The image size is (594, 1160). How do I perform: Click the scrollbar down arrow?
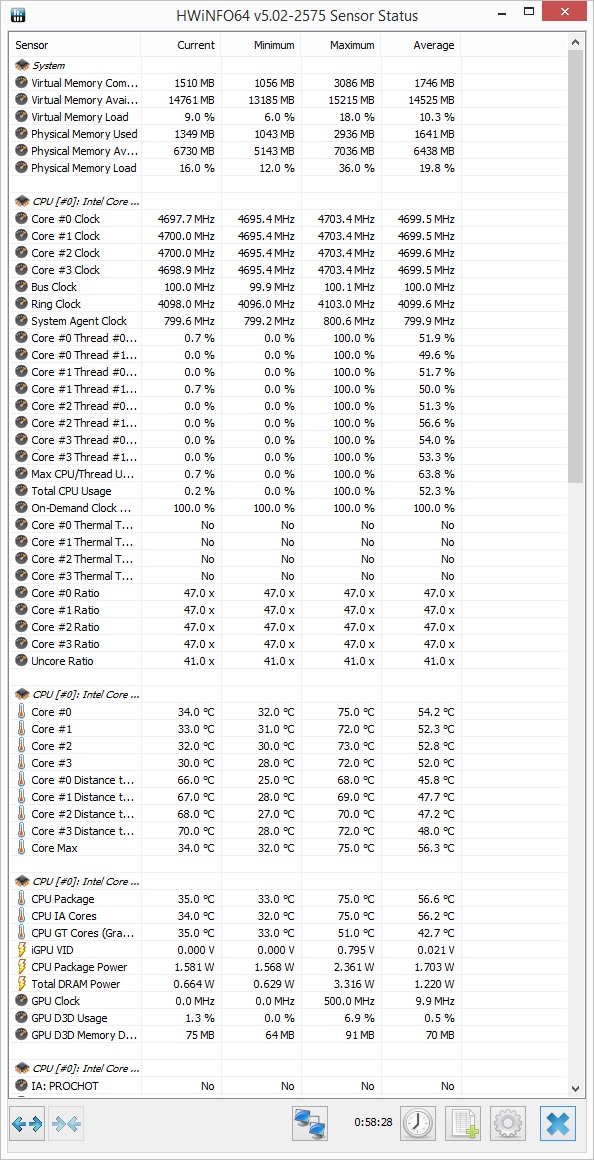[576, 1088]
